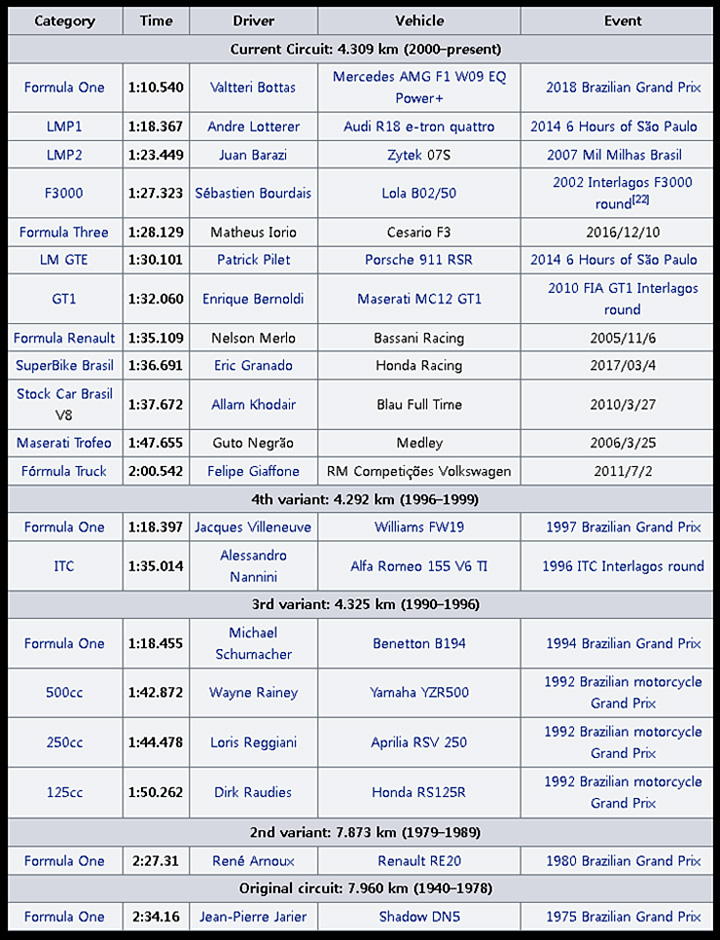Open the Renault RE20 vehicle link
This screenshot has width=720, height=940.
tap(419, 861)
